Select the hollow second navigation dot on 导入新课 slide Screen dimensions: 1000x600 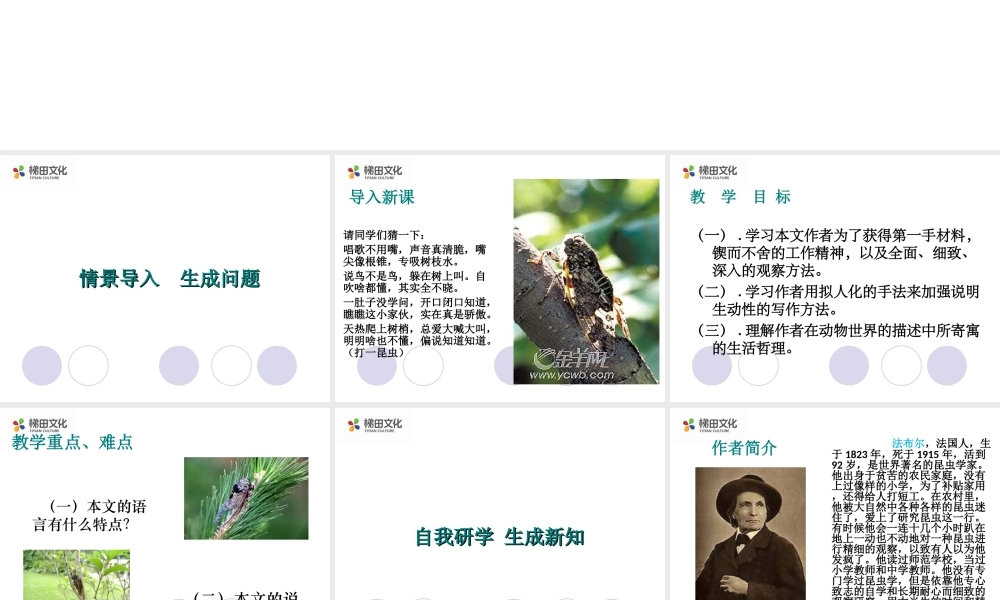424,366
